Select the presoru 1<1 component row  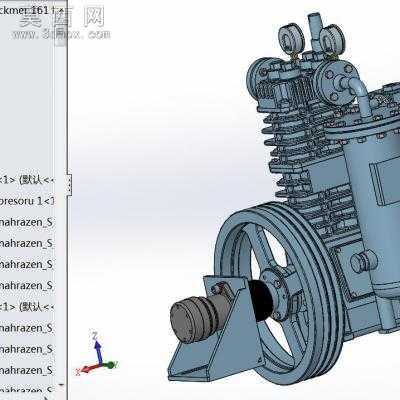(x=27, y=201)
